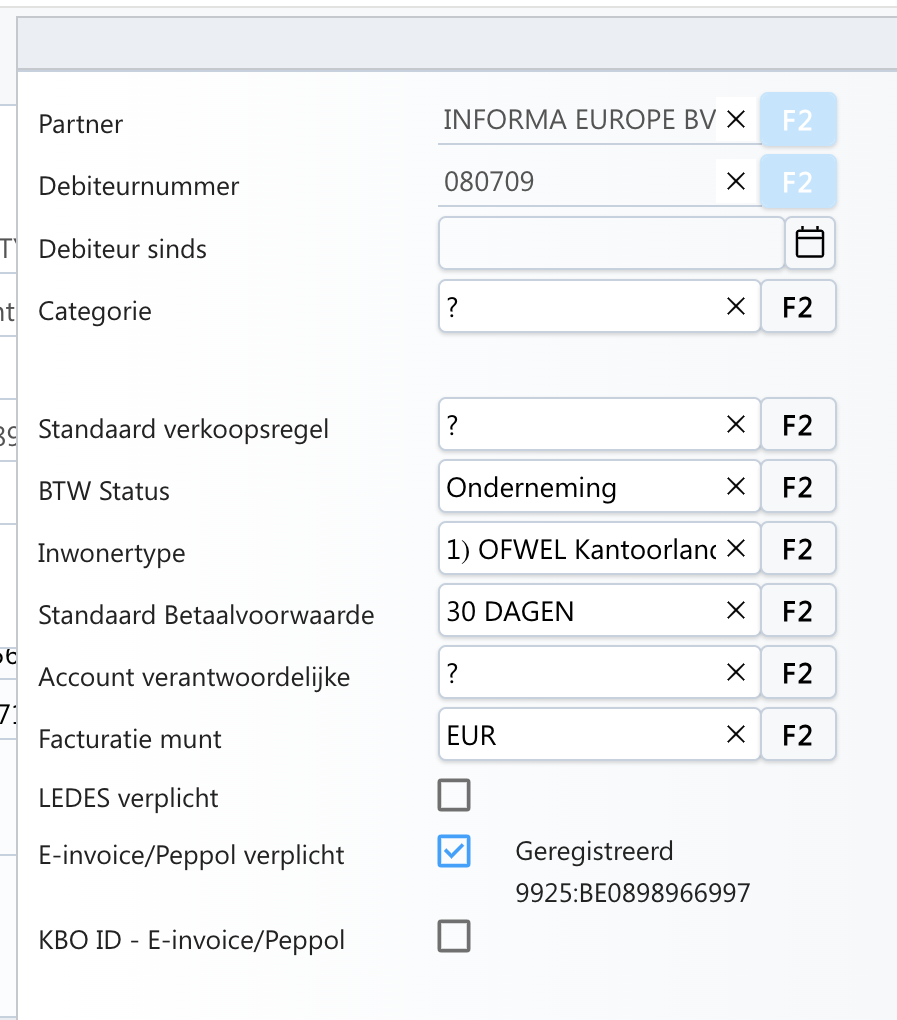This screenshot has width=897, height=1020.
Task: Open F2 lookup for Categorie
Action: pos(797,307)
